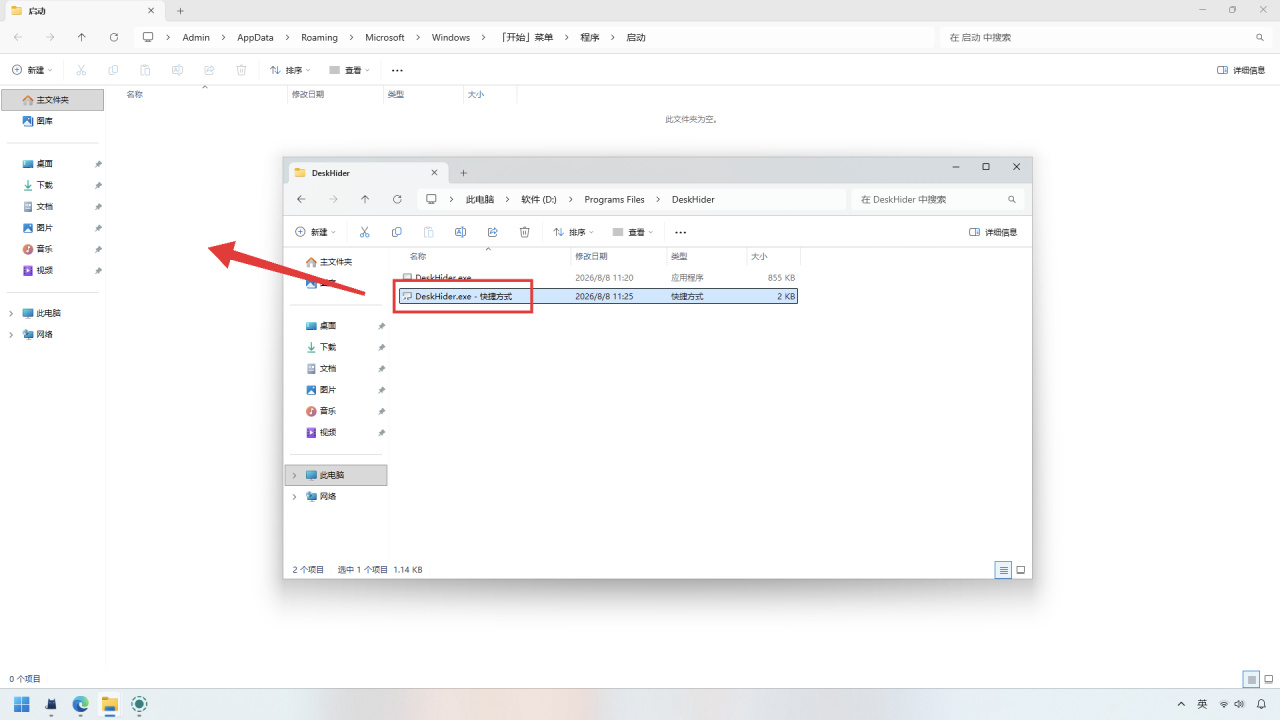Switch 启动 window to details list view
The height and width of the screenshot is (720, 1280).
point(1251,679)
